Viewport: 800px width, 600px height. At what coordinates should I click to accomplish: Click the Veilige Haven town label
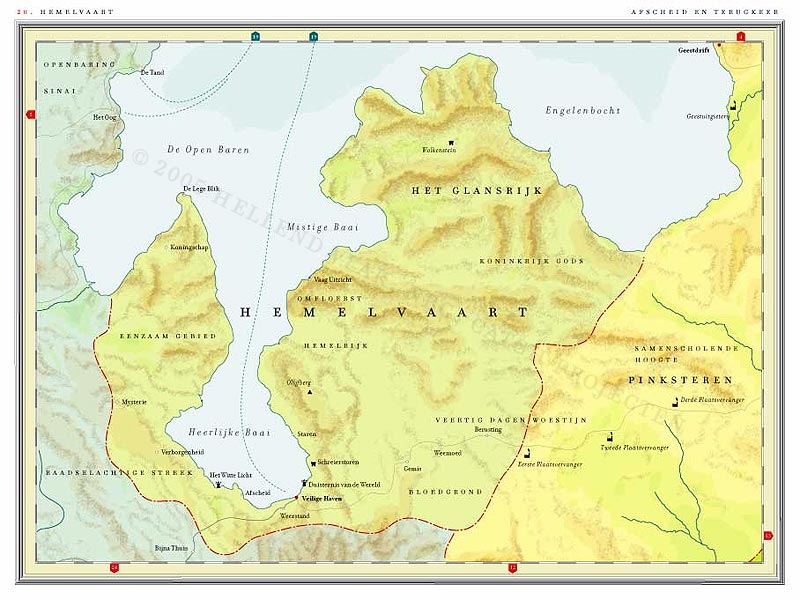[x=321, y=497]
